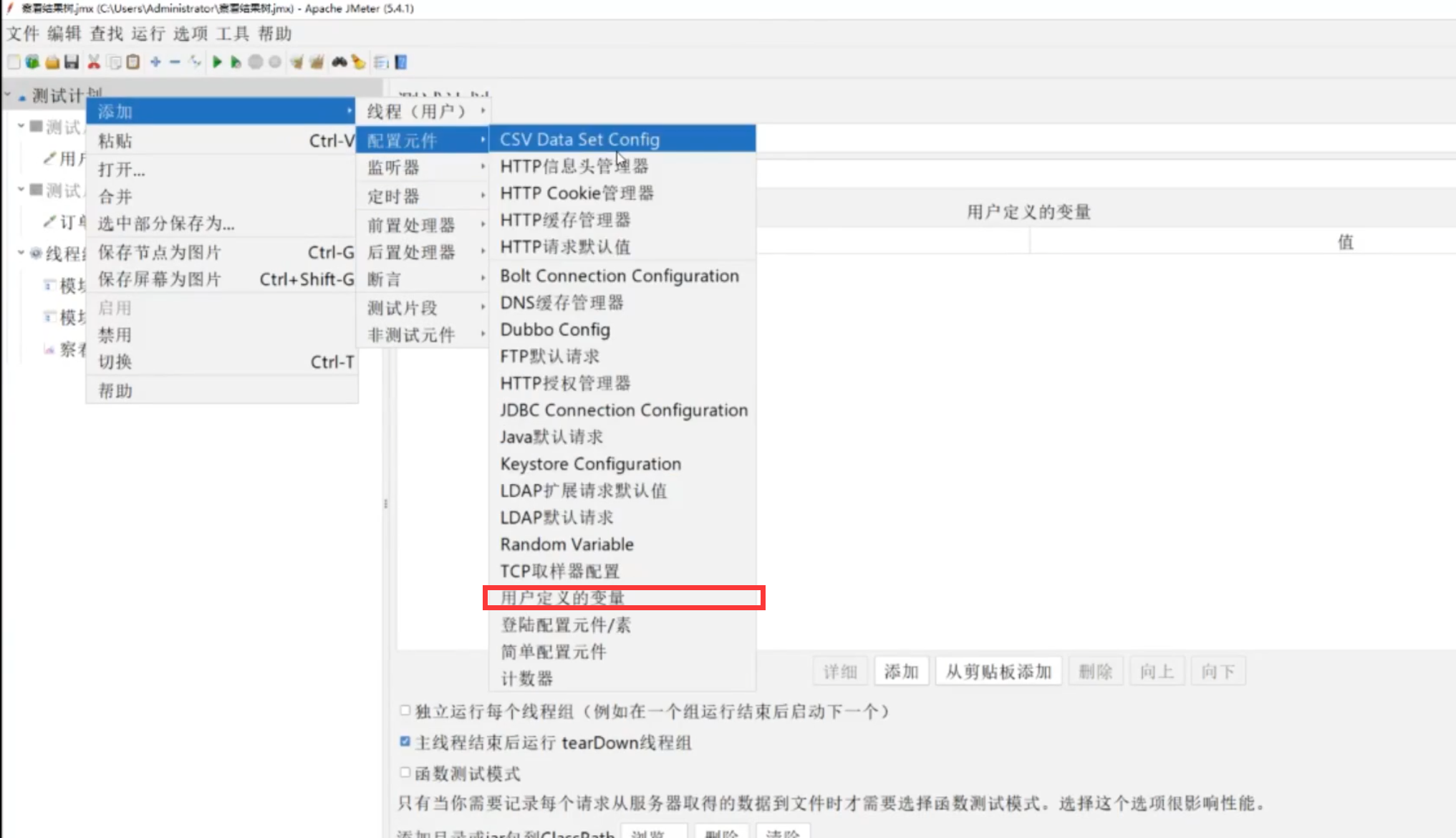Click the binoculars Search icon
1456x838 pixels.
click(339, 62)
